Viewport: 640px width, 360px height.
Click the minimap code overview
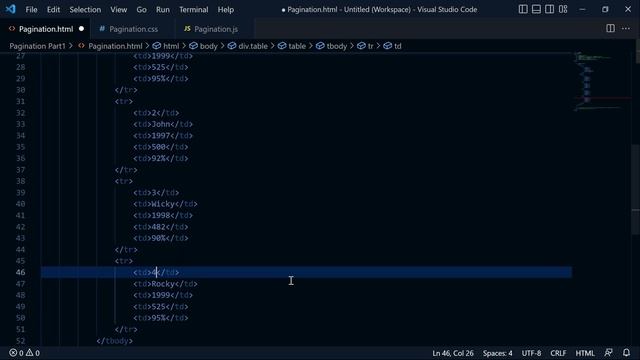point(602,82)
